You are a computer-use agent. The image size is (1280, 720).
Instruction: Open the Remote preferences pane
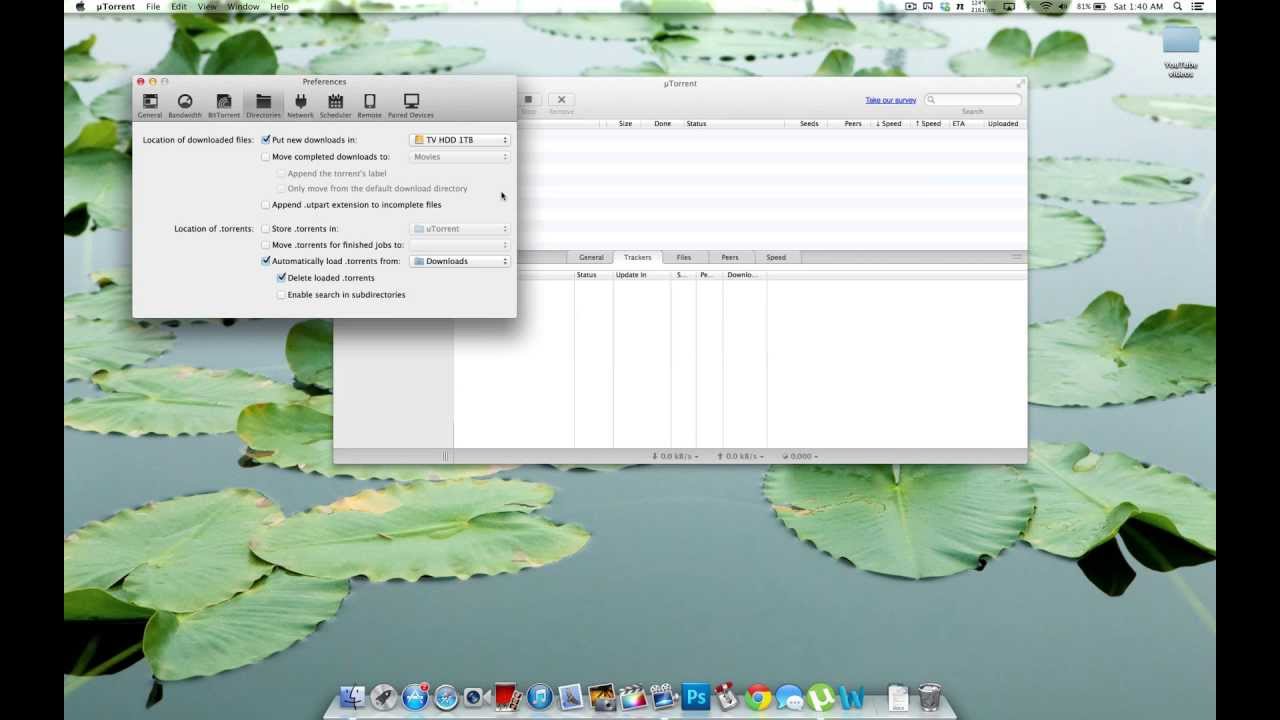pyautogui.click(x=370, y=105)
